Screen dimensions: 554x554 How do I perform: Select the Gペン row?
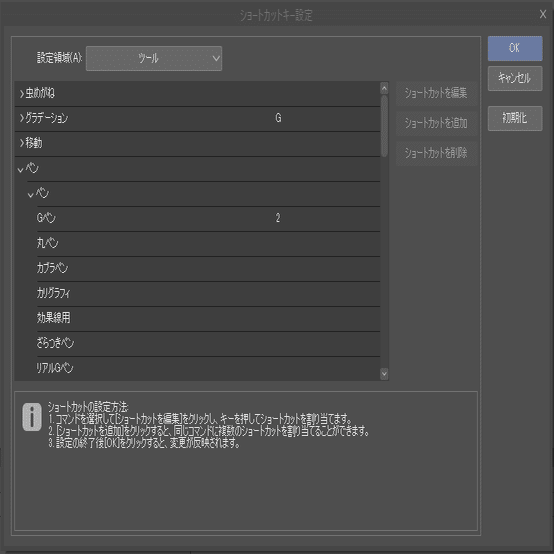pyautogui.click(x=208, y=219)
